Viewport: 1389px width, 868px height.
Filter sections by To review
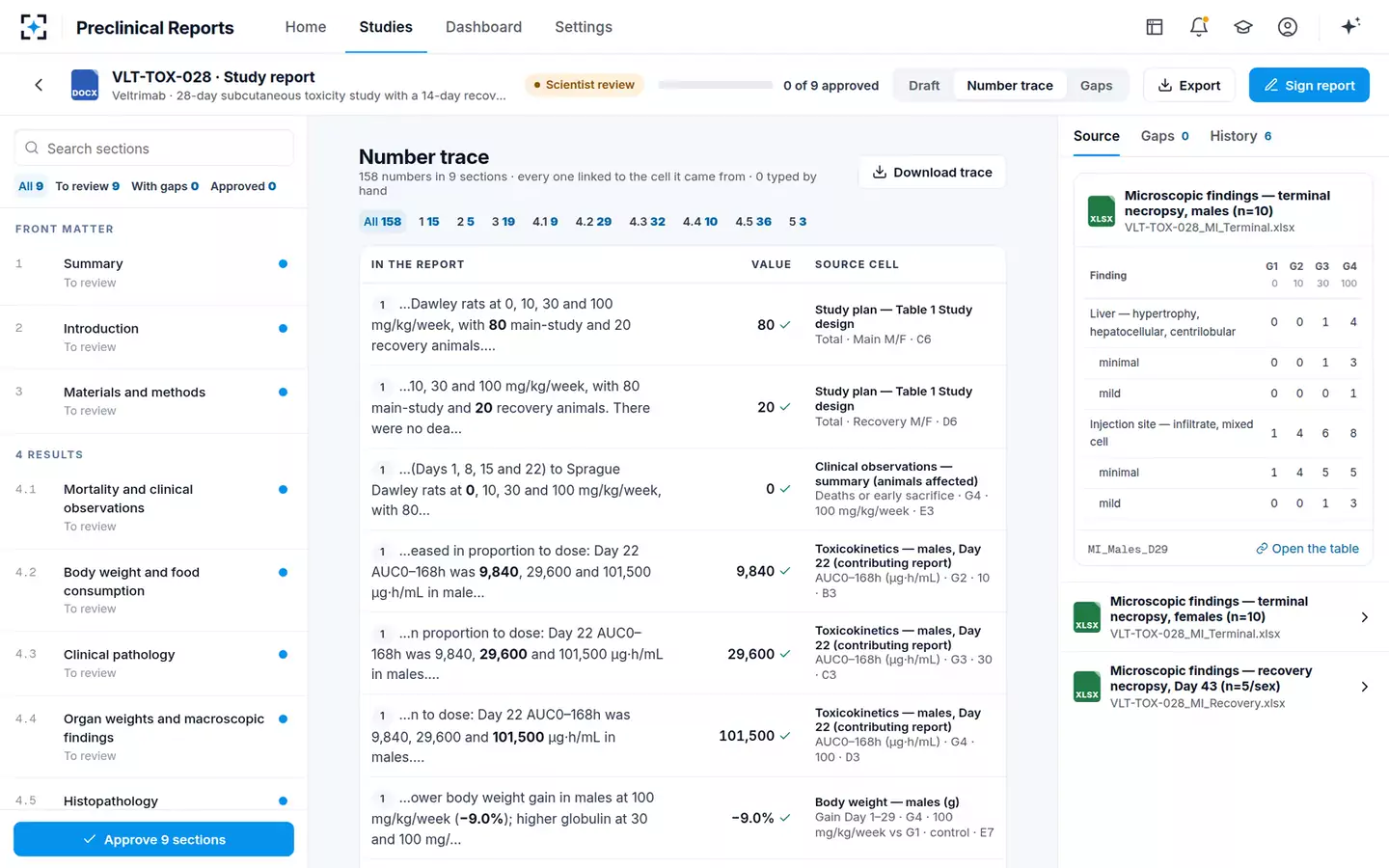88,186
